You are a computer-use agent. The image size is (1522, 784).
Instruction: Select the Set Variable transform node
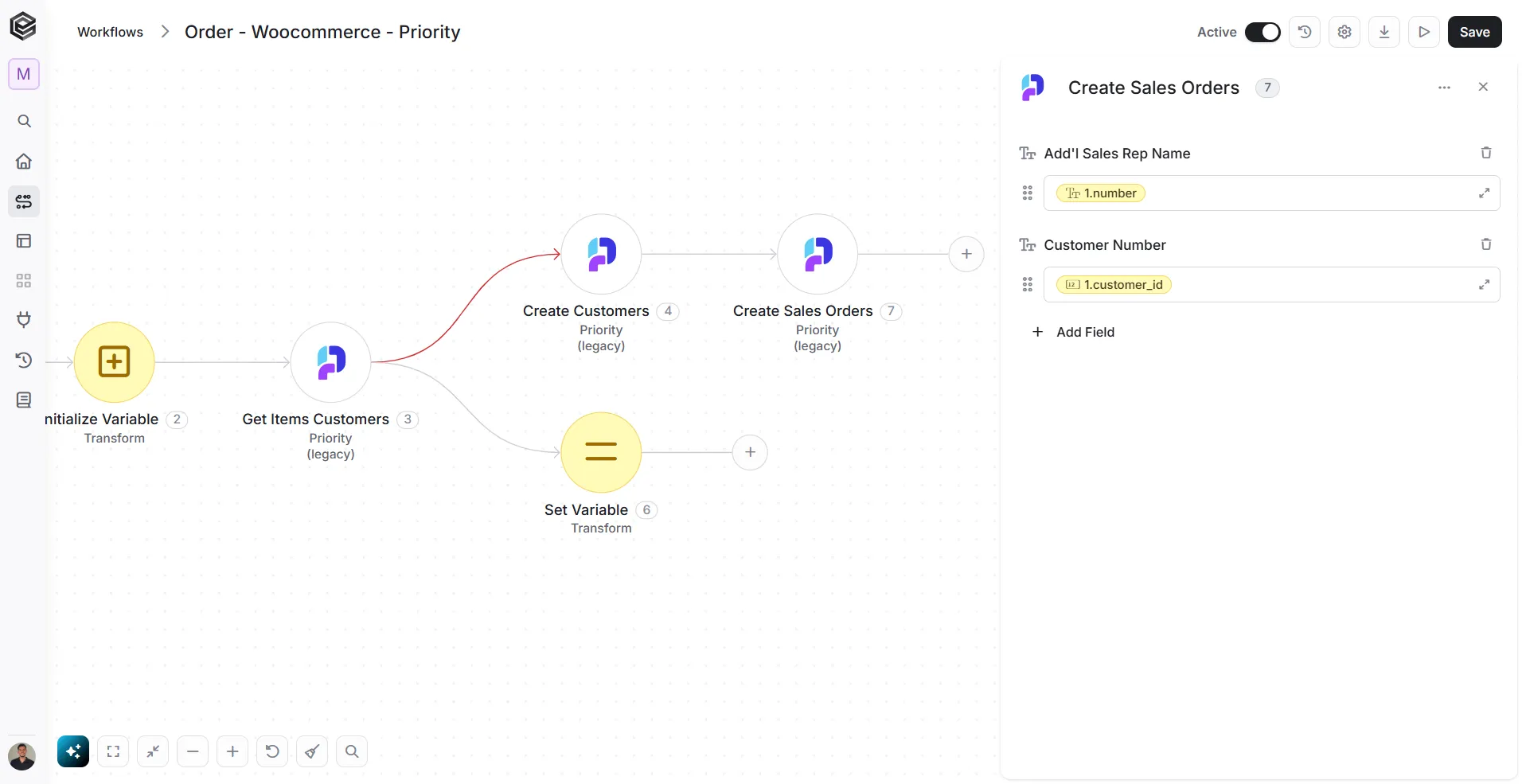(x=601, y=452)
